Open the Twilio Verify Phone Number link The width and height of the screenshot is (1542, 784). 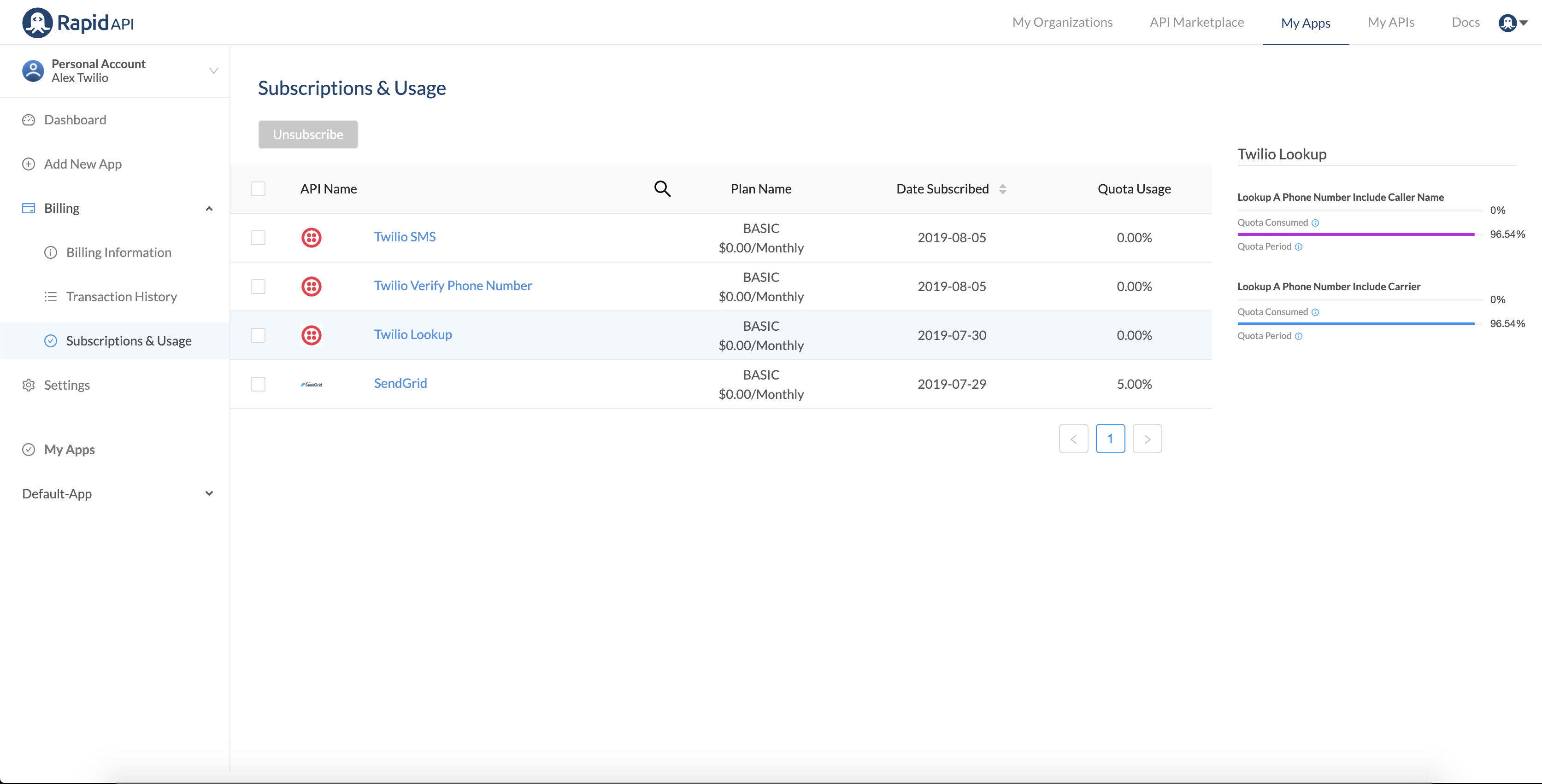(x=453, y=286)
